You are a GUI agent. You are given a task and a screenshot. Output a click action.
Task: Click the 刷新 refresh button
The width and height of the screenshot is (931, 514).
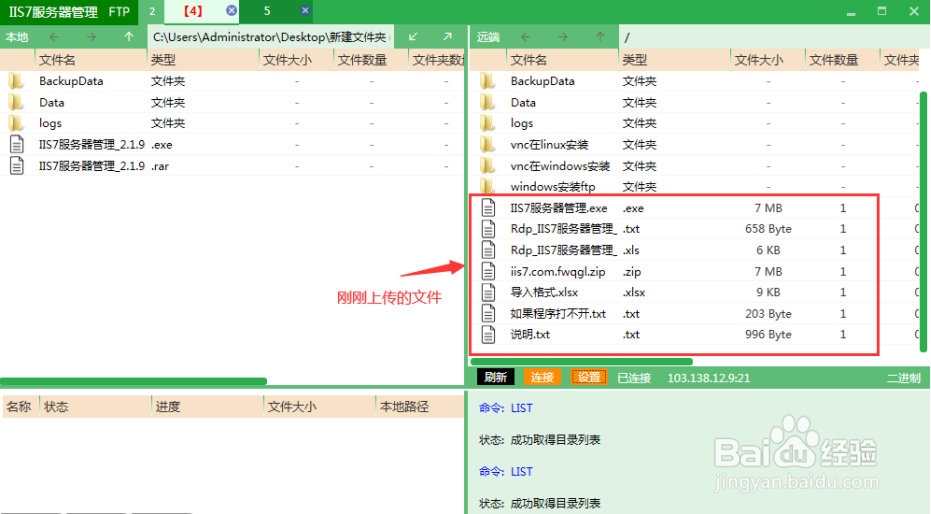point(495,377)
